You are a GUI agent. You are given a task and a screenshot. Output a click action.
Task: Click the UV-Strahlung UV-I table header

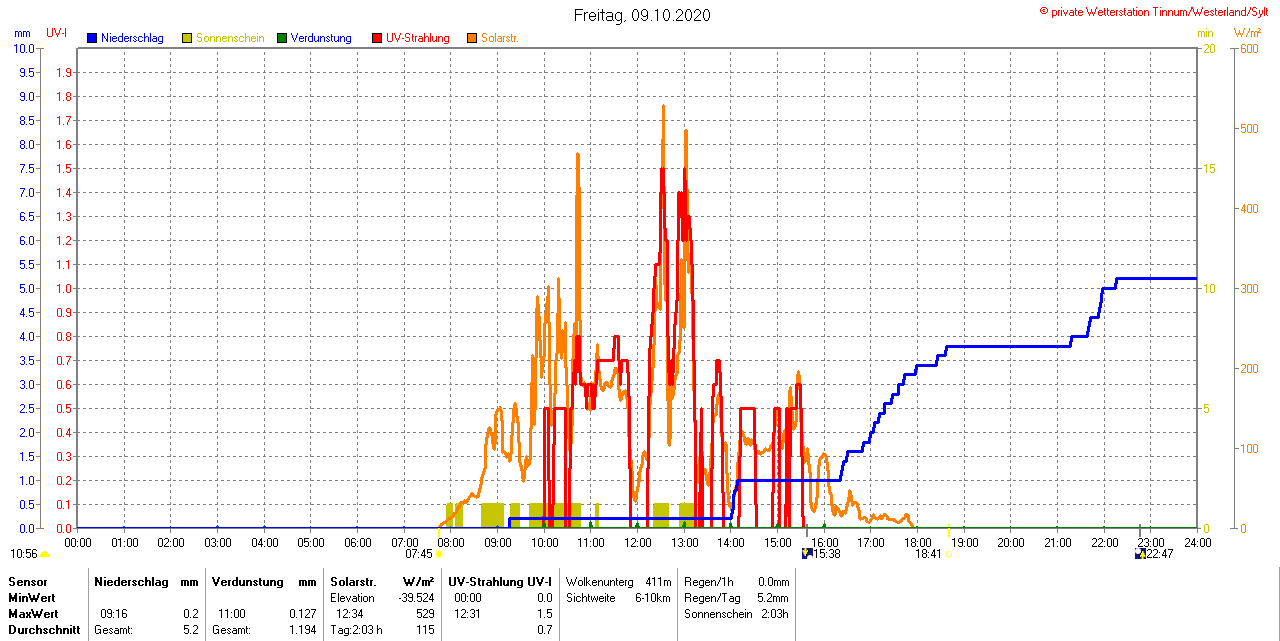pos(500,582)
